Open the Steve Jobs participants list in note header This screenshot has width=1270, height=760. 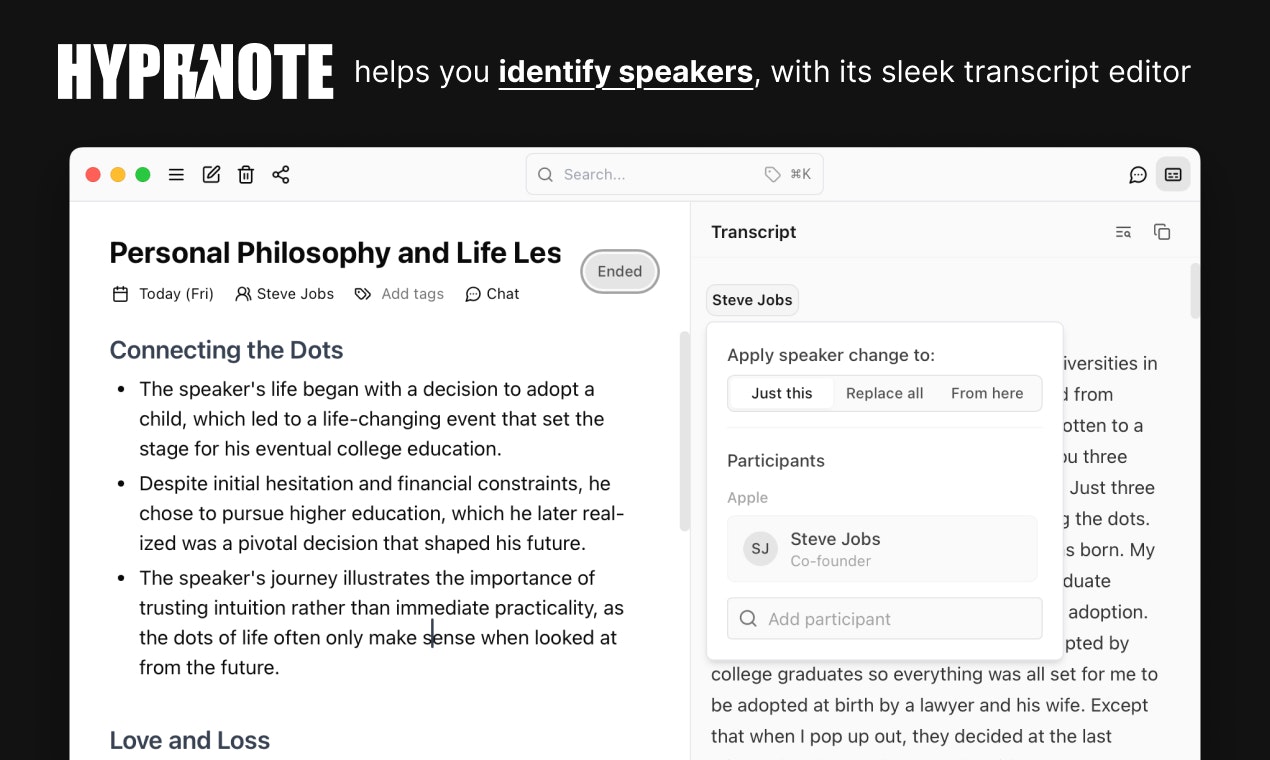pos(285,294)
